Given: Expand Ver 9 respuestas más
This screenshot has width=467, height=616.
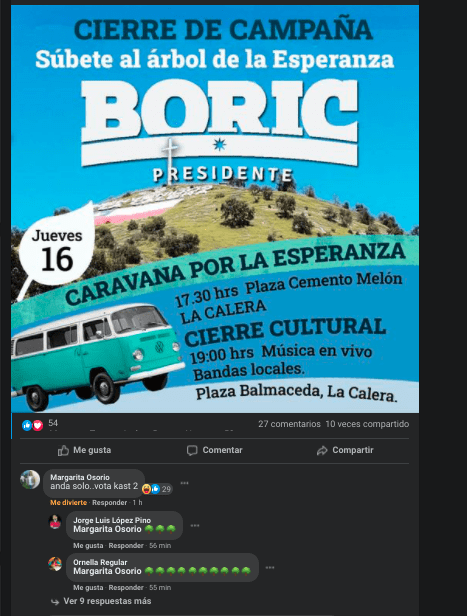Looking at the screenshot, I should [x=107, y=601].
